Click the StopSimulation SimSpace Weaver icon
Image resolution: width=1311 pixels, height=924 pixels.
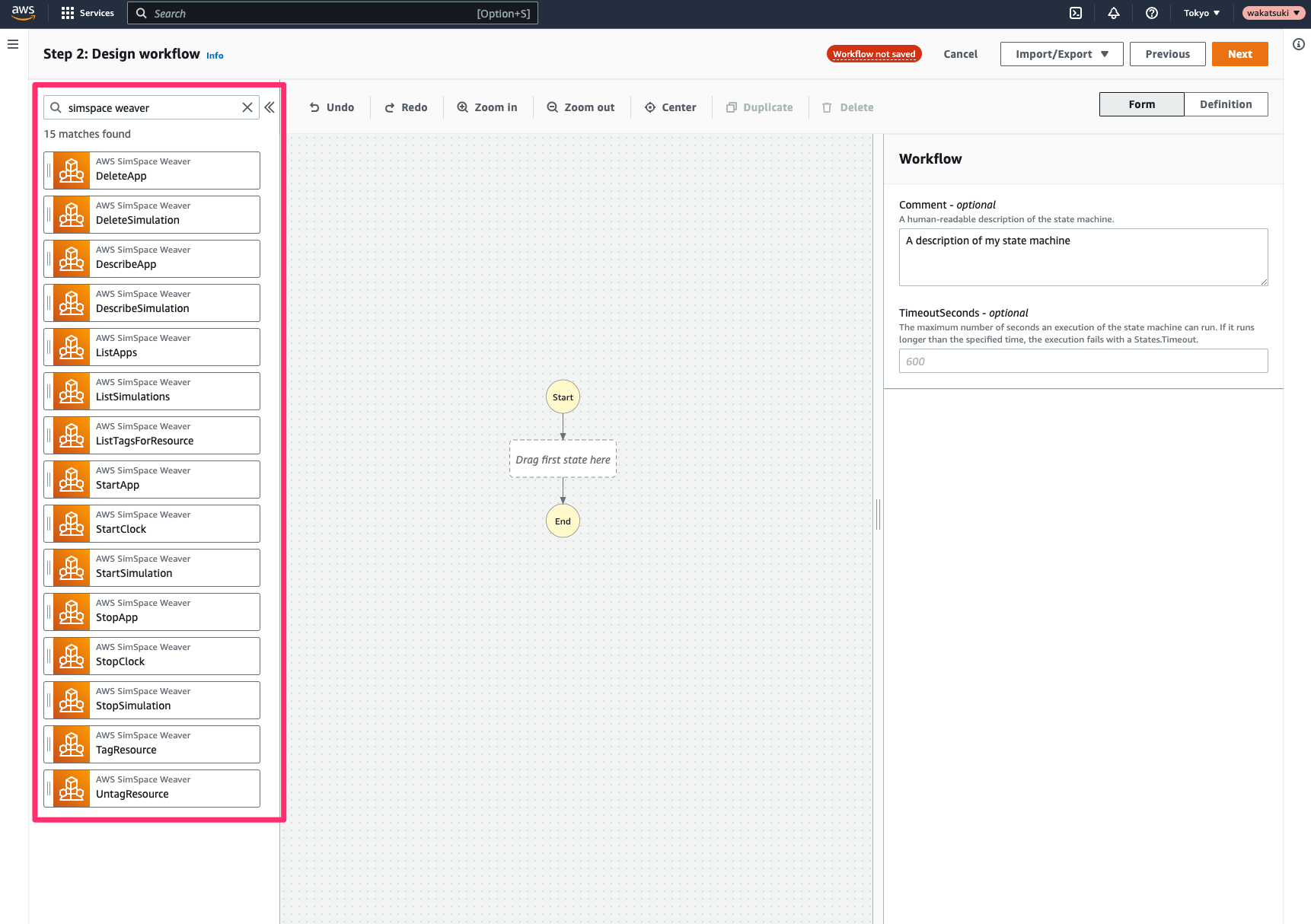72,700
